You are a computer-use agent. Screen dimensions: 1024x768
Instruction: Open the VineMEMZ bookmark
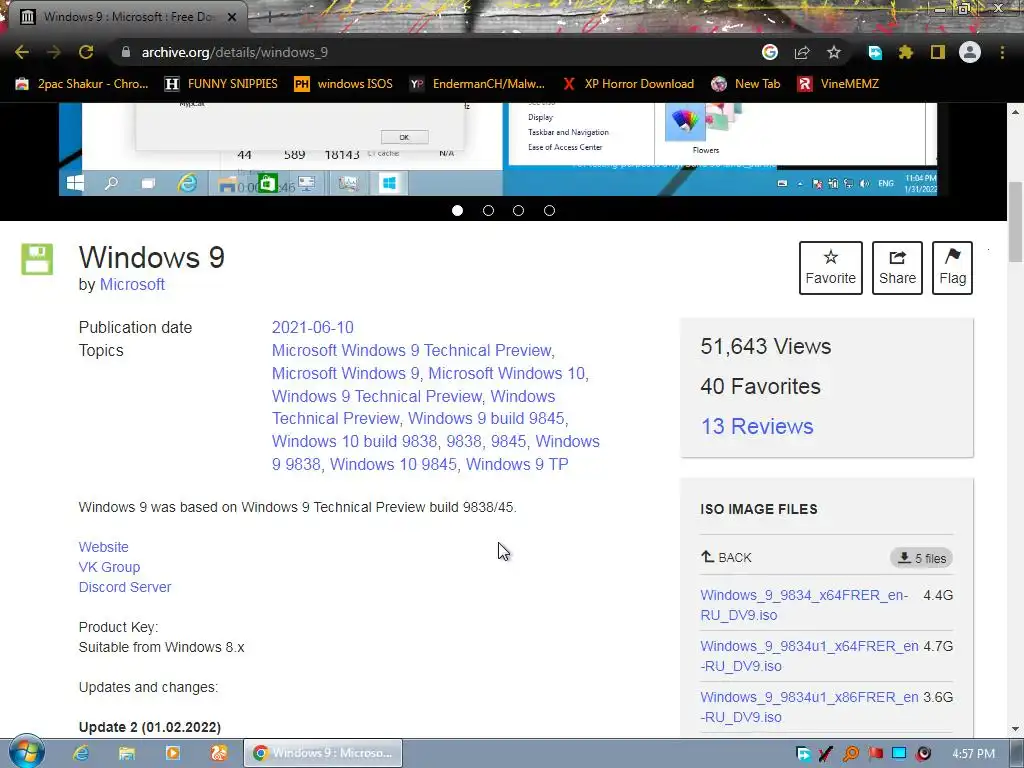pyautogui.click(x=838, y=84)
